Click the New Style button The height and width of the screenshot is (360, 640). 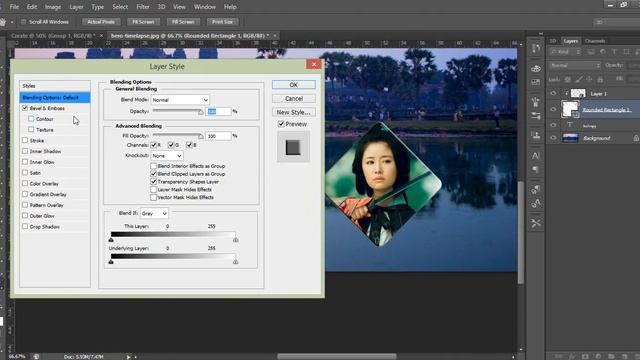[294, 112]
